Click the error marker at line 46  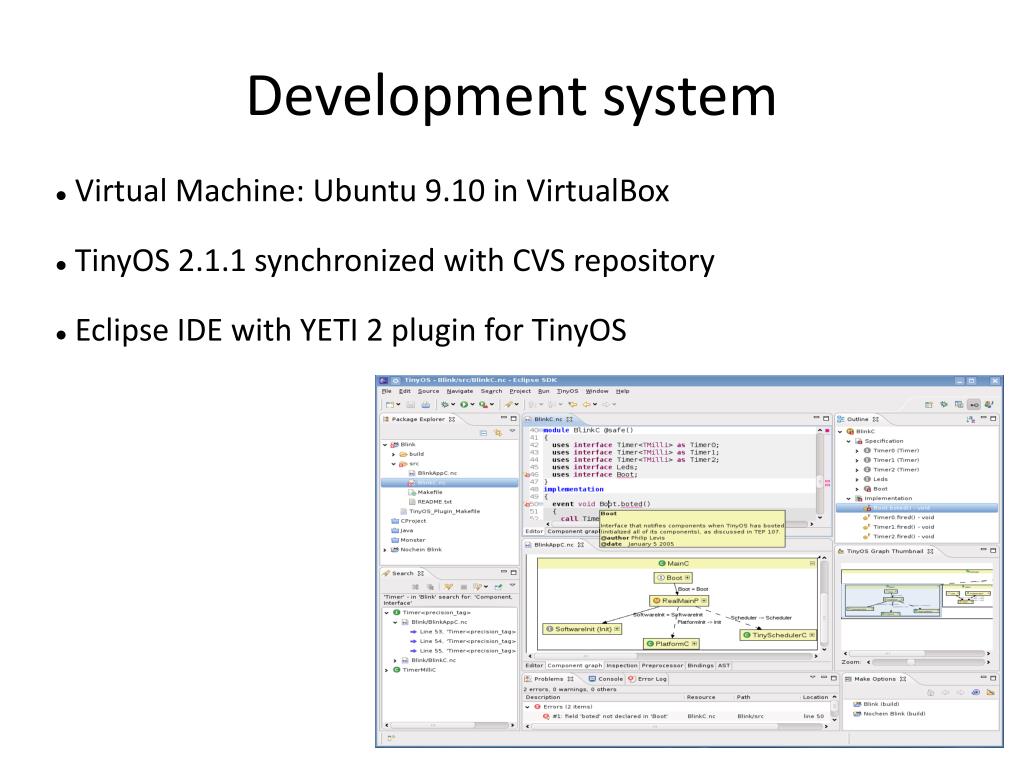coord(528,475)
